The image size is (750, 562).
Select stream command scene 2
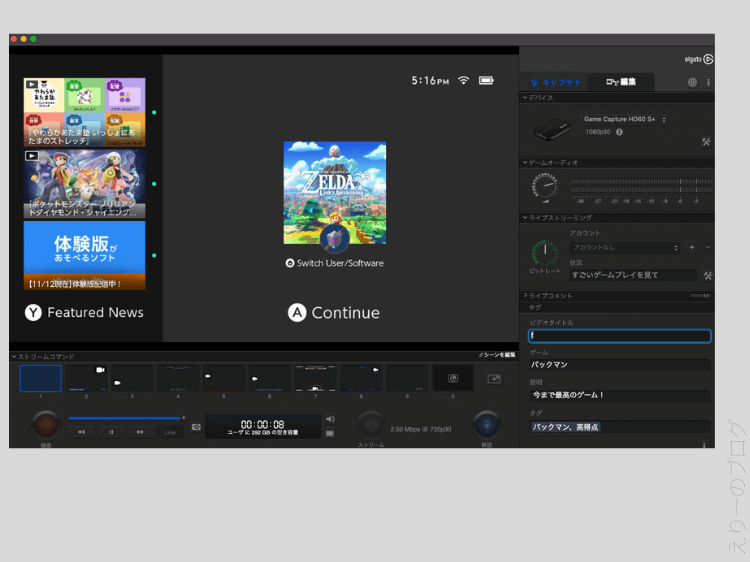pos(87,378)
